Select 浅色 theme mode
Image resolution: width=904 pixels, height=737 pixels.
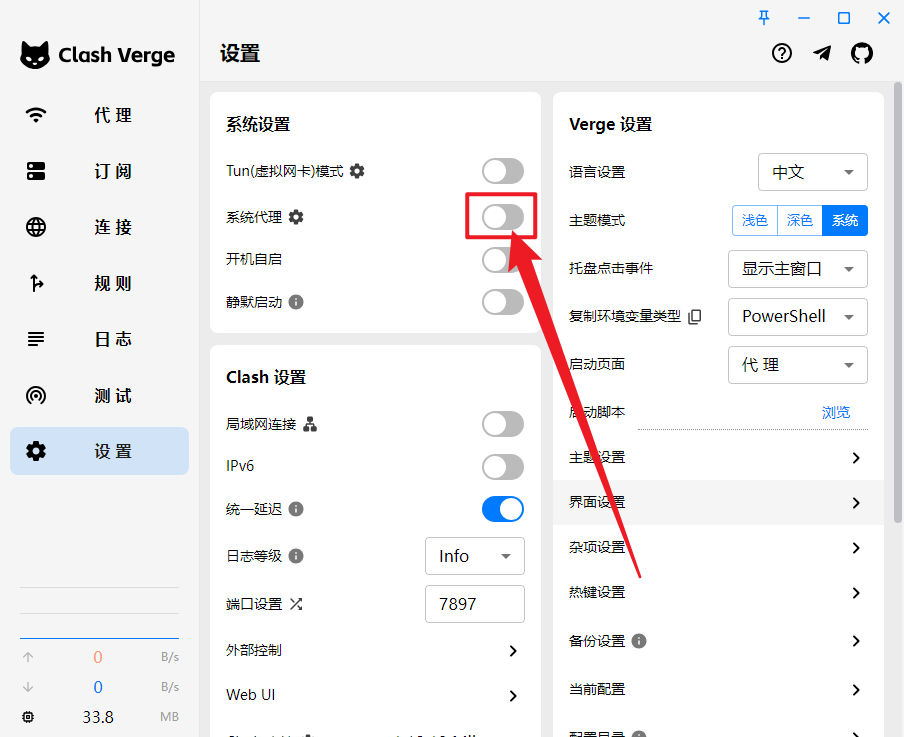point(755,220)
